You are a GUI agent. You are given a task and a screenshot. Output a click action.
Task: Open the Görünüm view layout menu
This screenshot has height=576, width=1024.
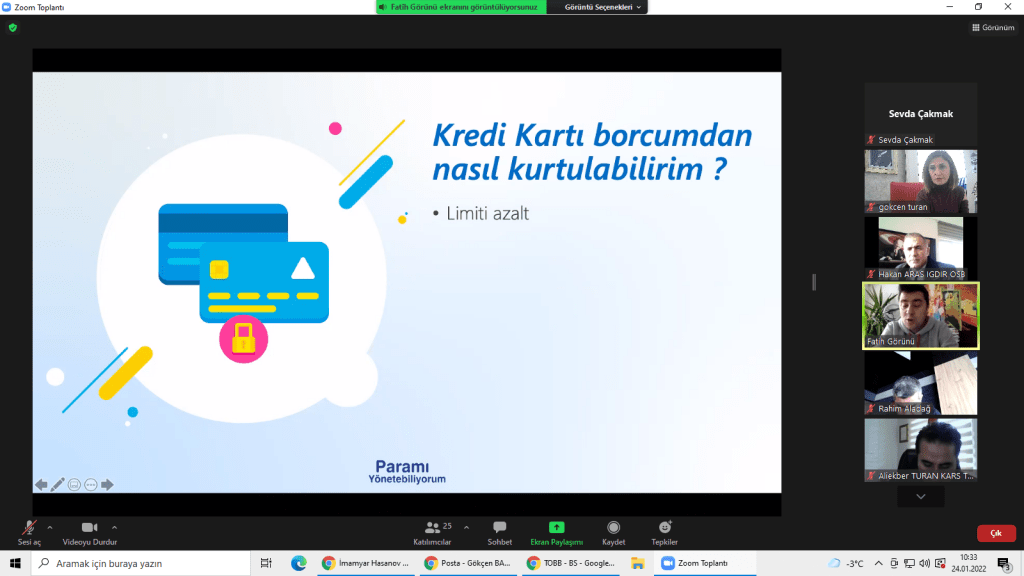pos(993,27)
